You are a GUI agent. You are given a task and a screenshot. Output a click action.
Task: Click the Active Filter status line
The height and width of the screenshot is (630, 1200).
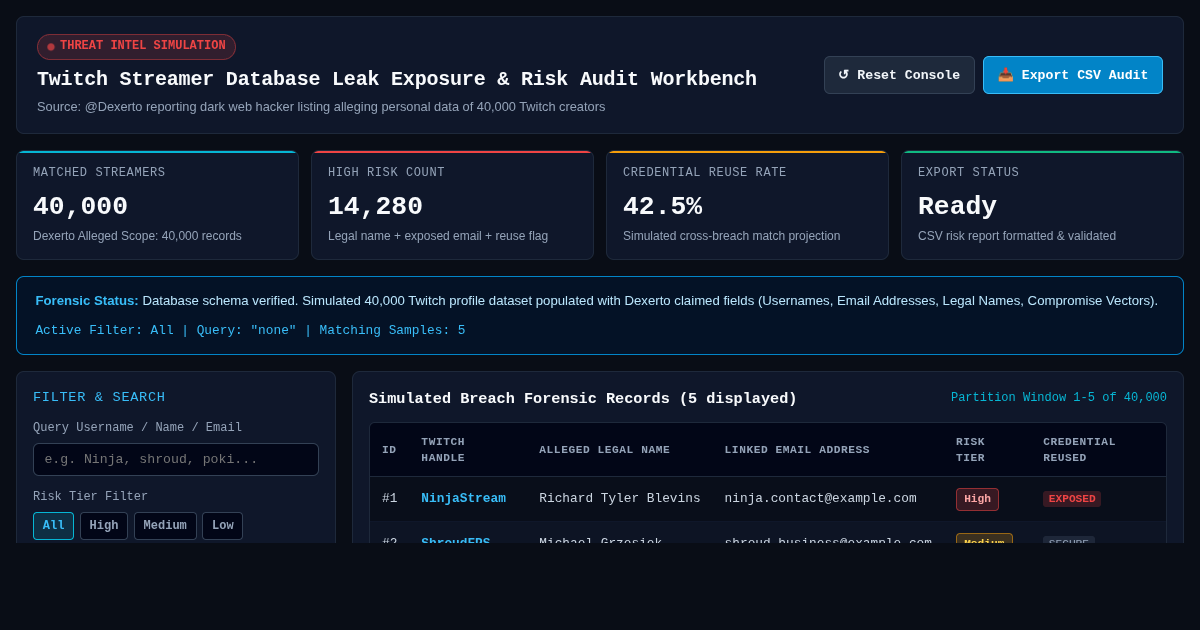250,330
